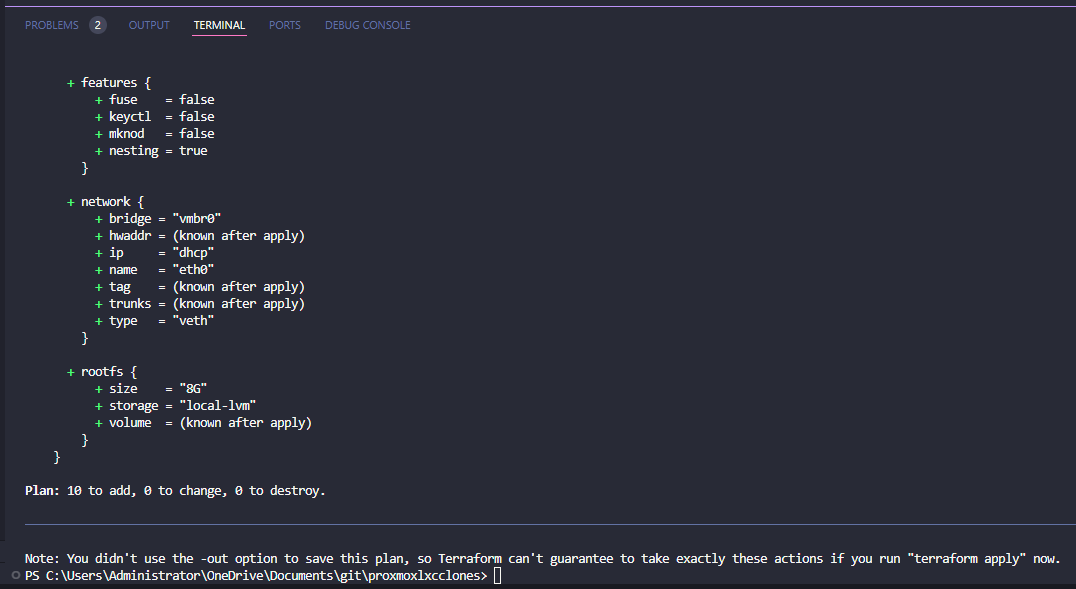Open the DEBUG CONSOLE tab

367,25
